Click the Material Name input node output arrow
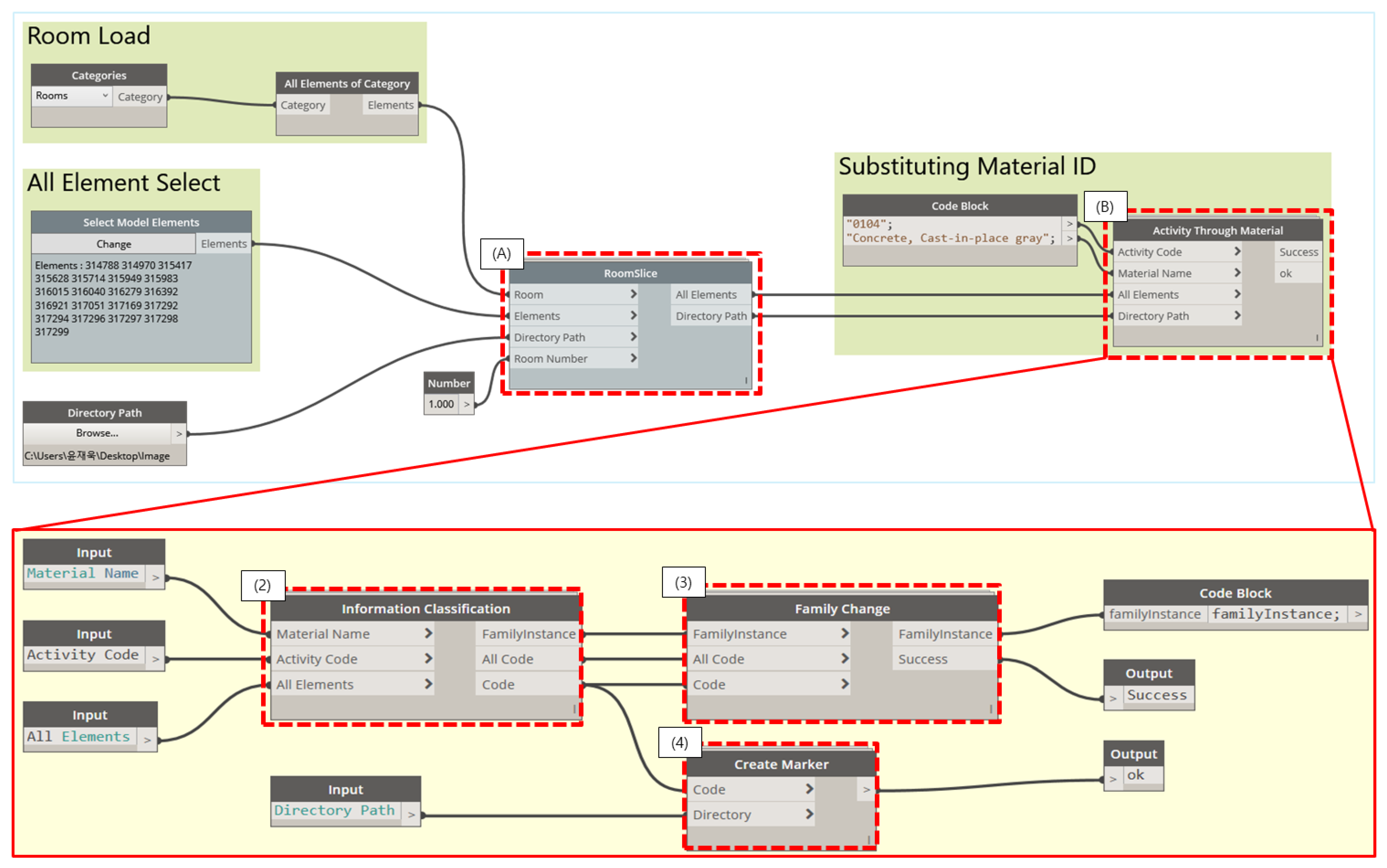The height and width of the screenshot is (868, 1387). pos(155,577)
